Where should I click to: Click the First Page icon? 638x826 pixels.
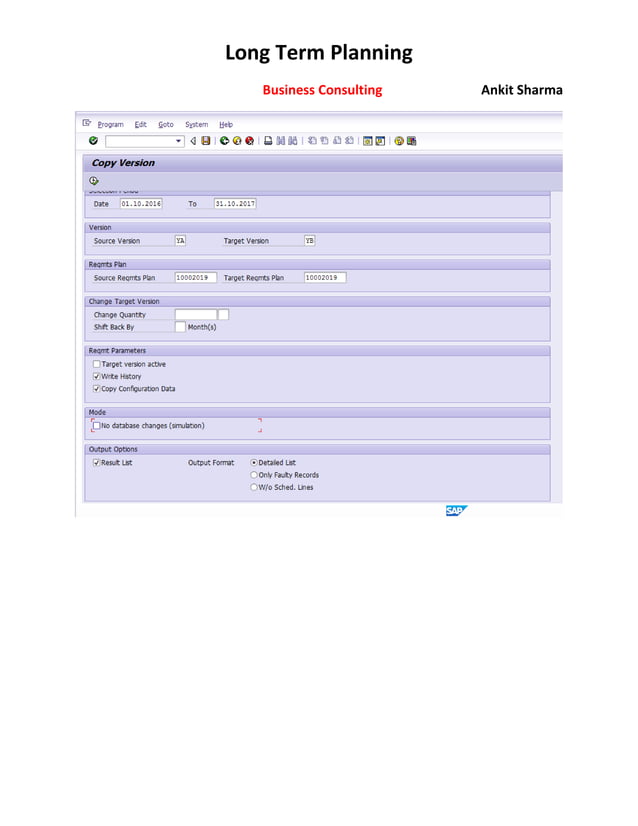click(312, 141)
